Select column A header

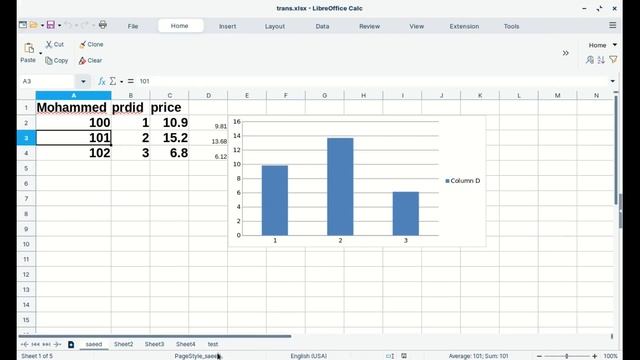[73, 96]
